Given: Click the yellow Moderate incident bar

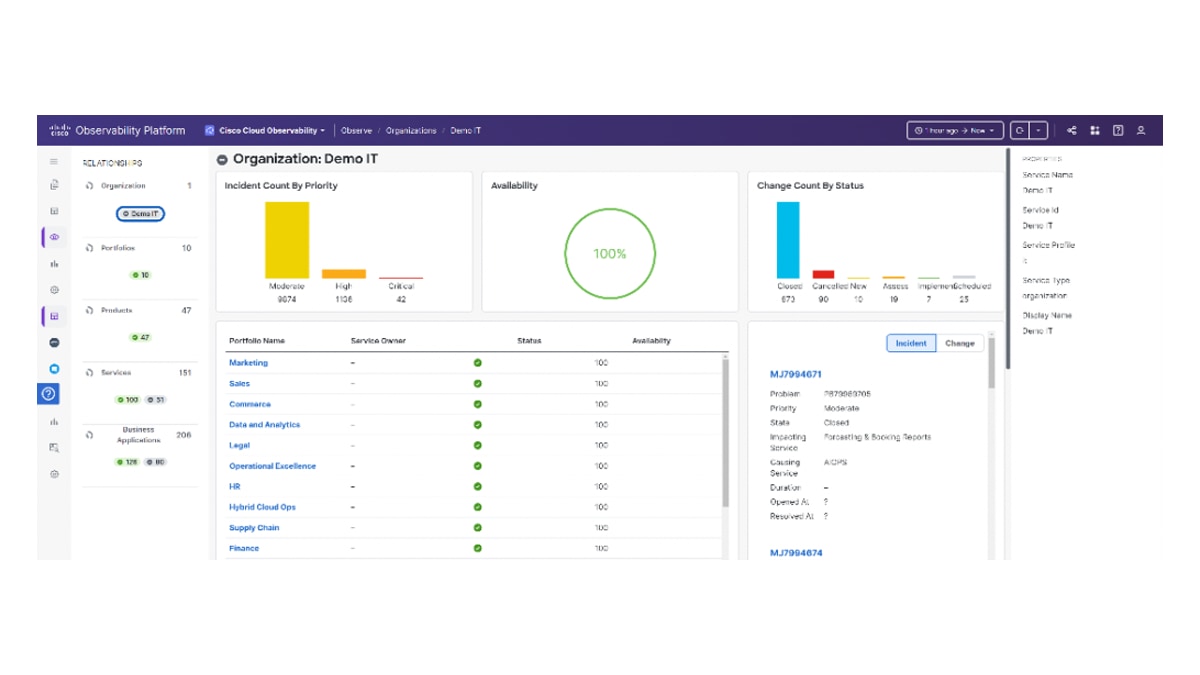Looking at the screenshot, I should click(x=287, y=240).
